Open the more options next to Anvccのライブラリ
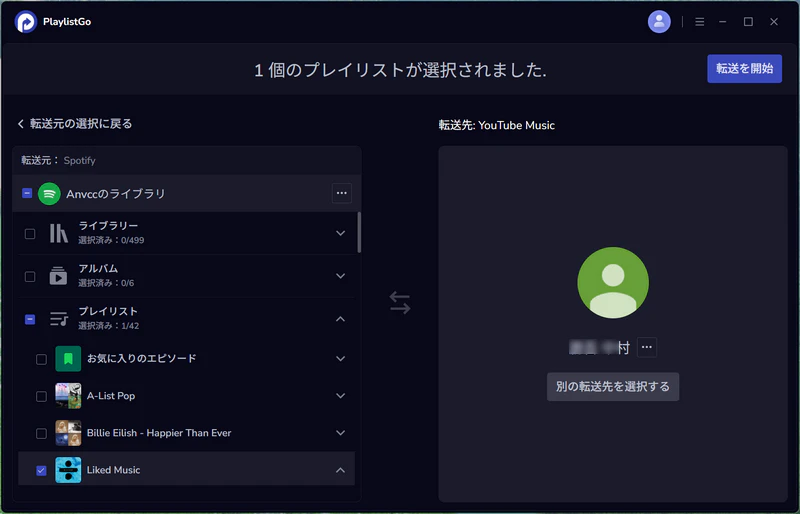This screenshot has height=514, width=800. 341,193
